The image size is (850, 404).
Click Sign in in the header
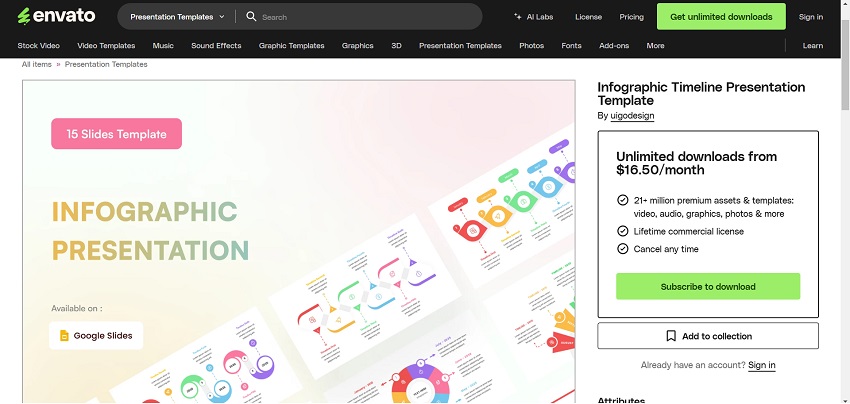tap(810, 17)
